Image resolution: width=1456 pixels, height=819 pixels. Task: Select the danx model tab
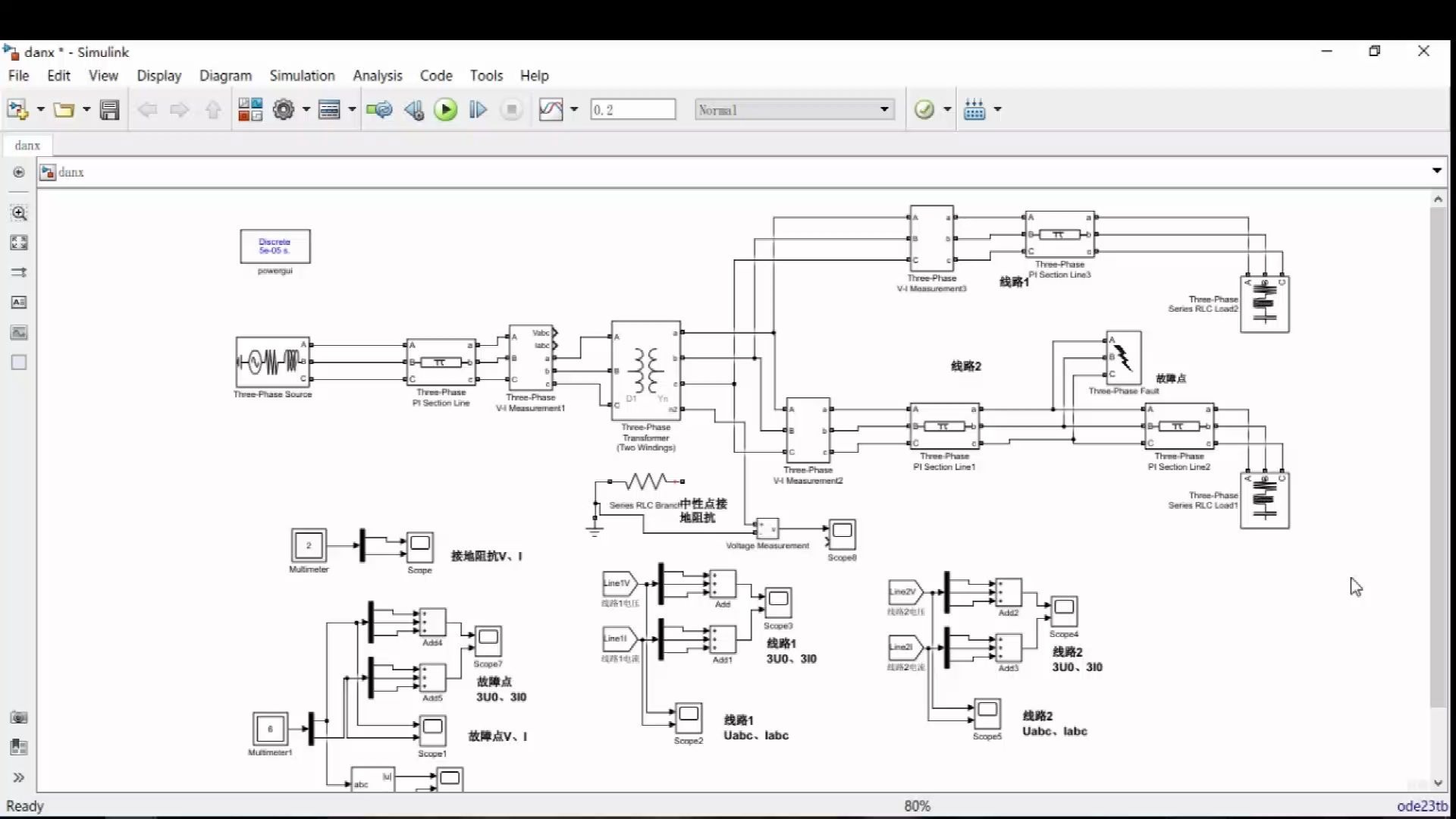pos(27,145)
